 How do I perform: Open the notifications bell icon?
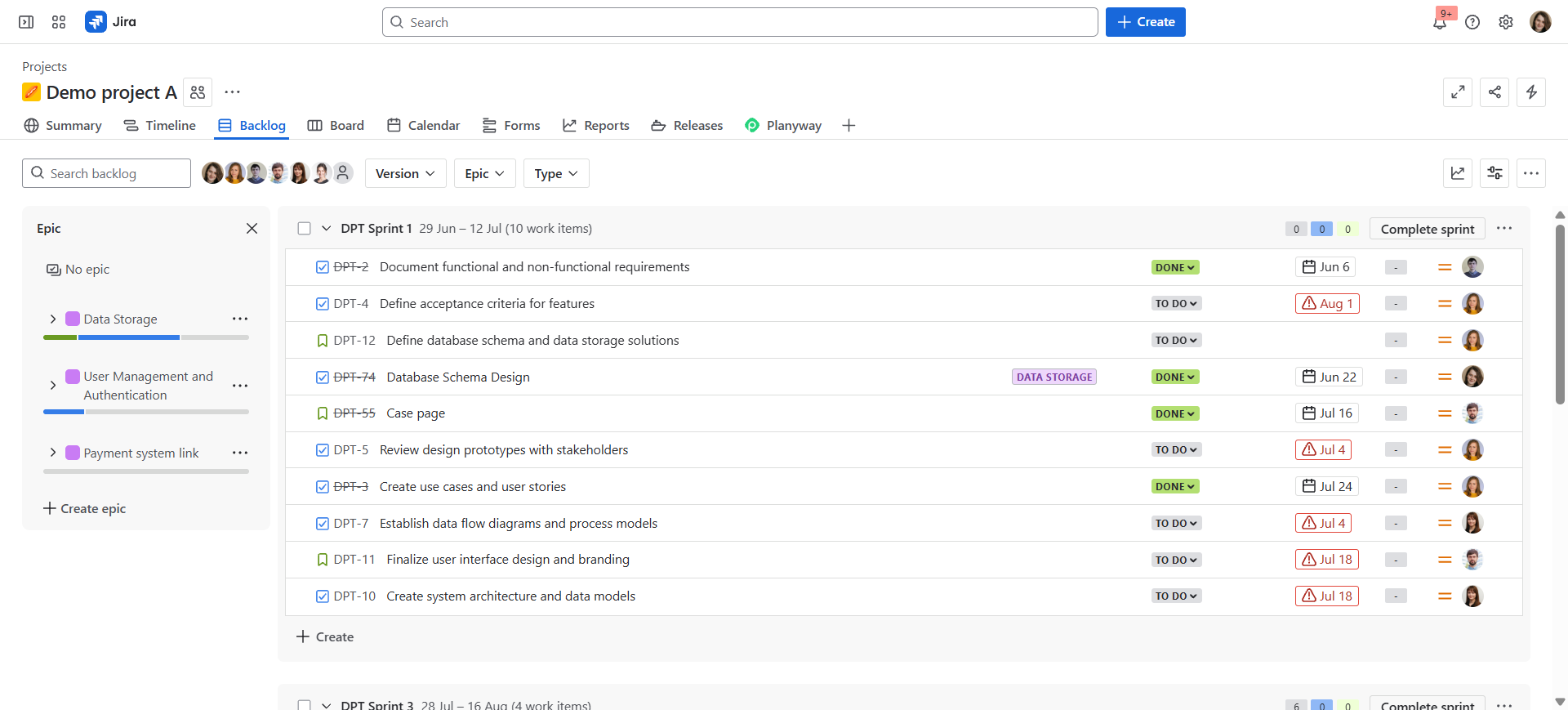click(1439, 23)
